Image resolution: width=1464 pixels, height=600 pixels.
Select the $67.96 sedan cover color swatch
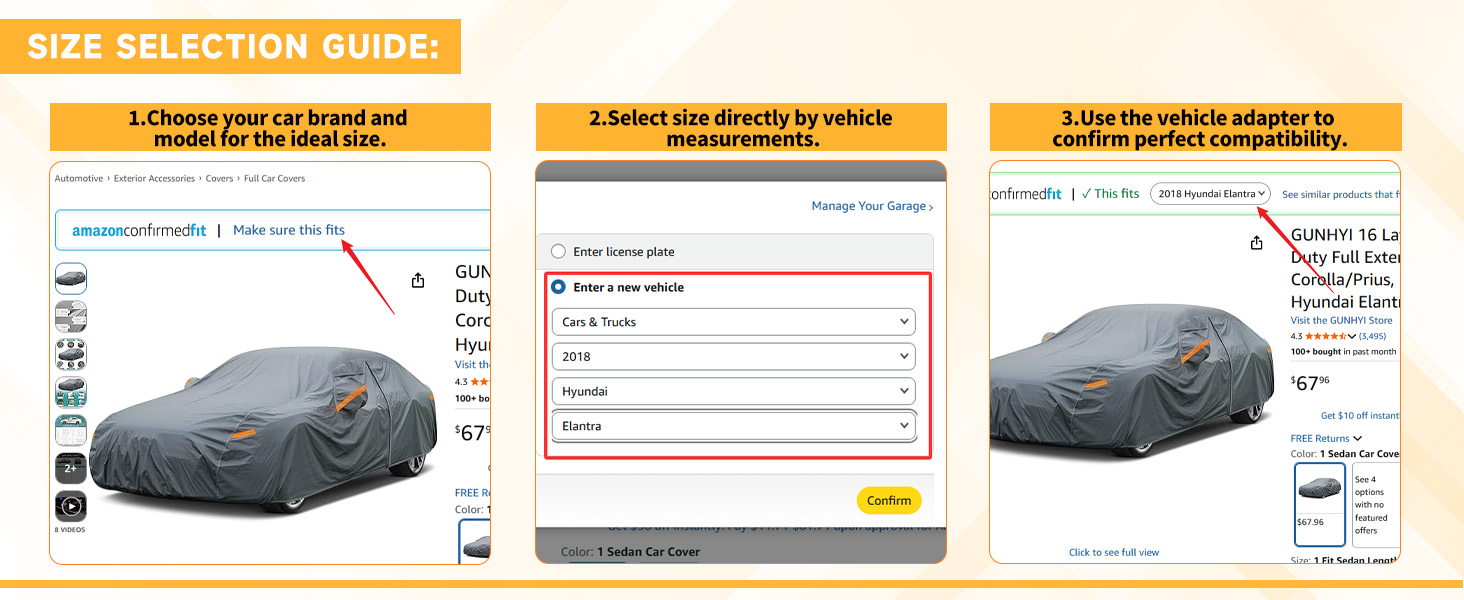(1320, 504)
